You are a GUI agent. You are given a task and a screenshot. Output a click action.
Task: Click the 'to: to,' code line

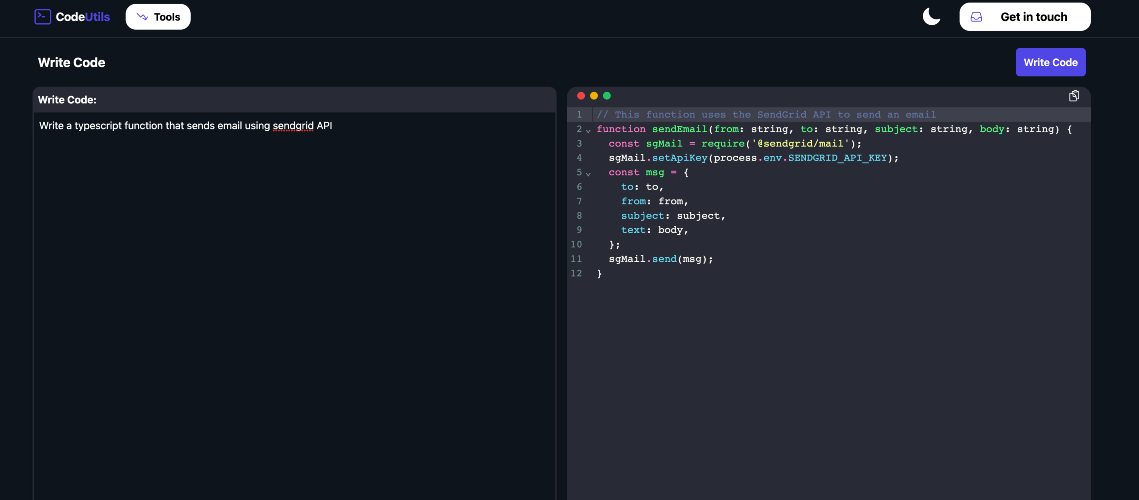(x=642, y=187)
